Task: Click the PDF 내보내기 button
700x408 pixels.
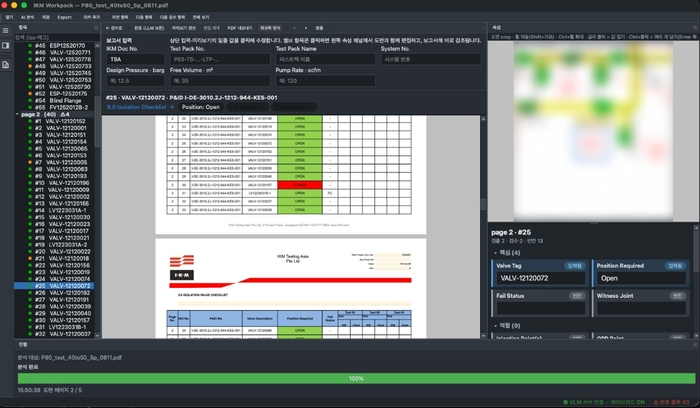Action: pos(240,28)
